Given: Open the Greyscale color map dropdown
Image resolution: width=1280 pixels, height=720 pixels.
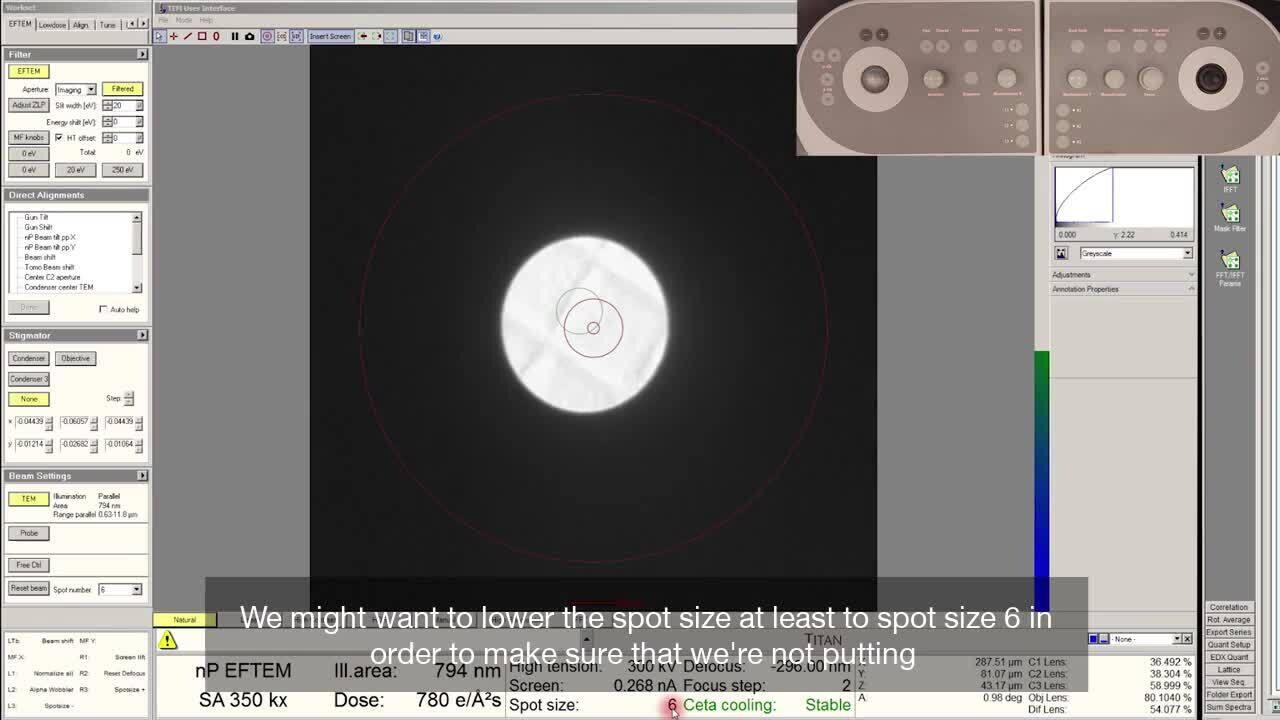Looking at the screenshot, I should pos(1136,253).
